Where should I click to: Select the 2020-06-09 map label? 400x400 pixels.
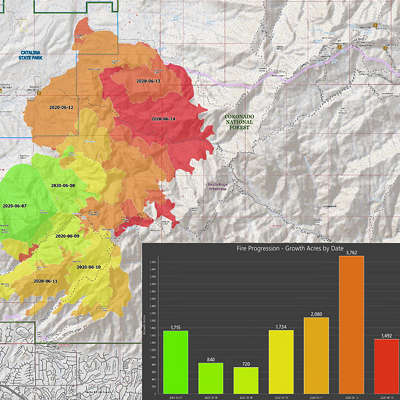pyautogui.click(x=67, y=236)
